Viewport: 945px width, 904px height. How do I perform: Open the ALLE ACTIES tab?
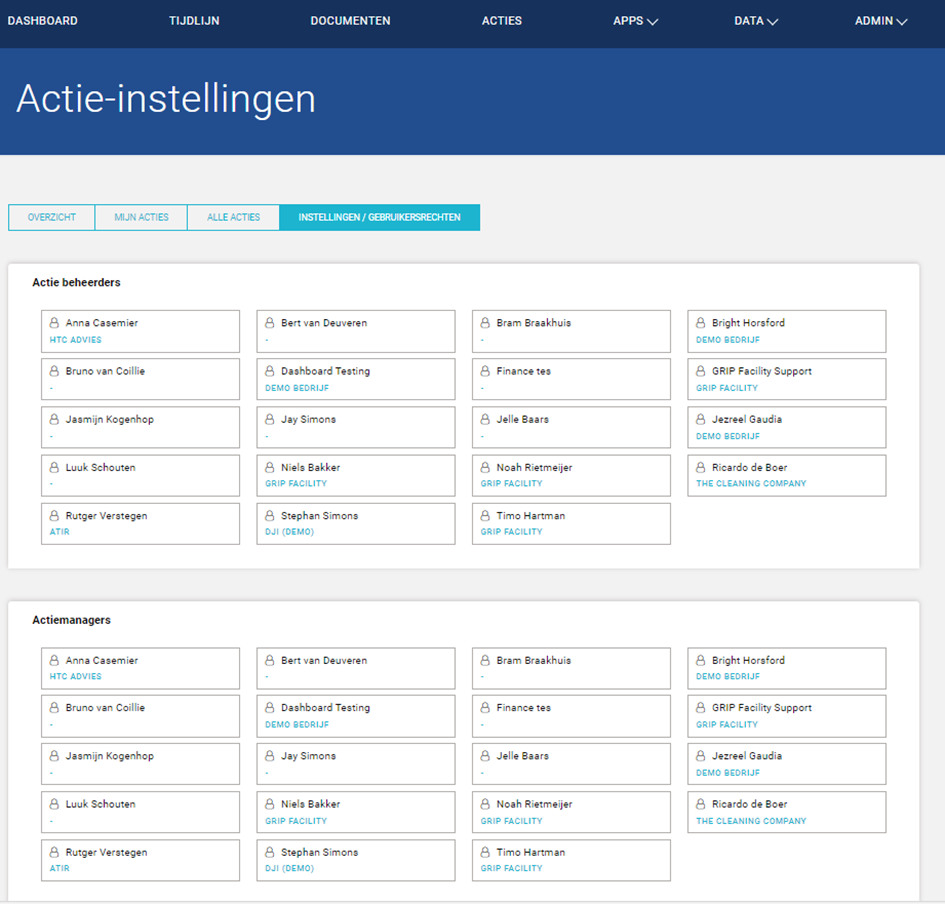[x=234, y=218]
